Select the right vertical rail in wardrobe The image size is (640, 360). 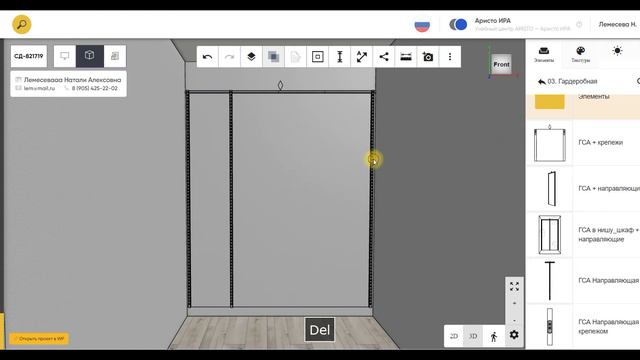coord(371,199)
